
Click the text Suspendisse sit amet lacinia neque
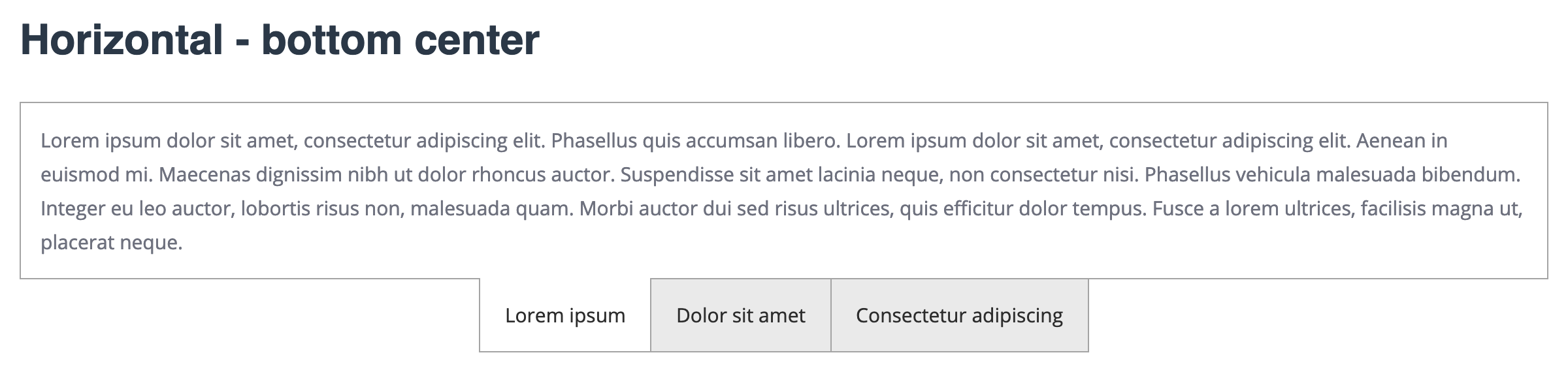point(781,175)
